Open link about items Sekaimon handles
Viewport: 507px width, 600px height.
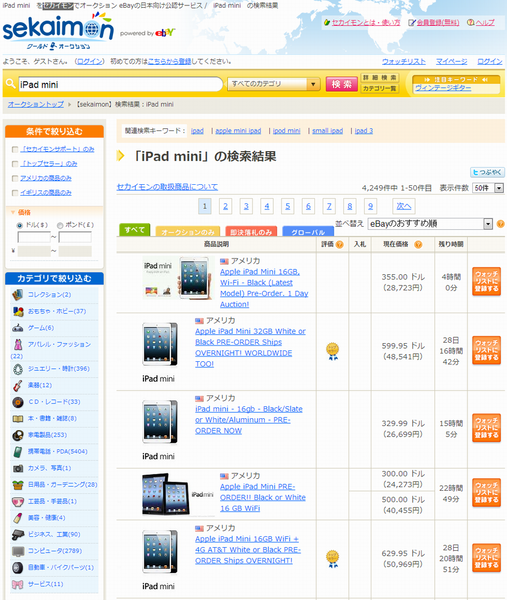coord(167,187)
